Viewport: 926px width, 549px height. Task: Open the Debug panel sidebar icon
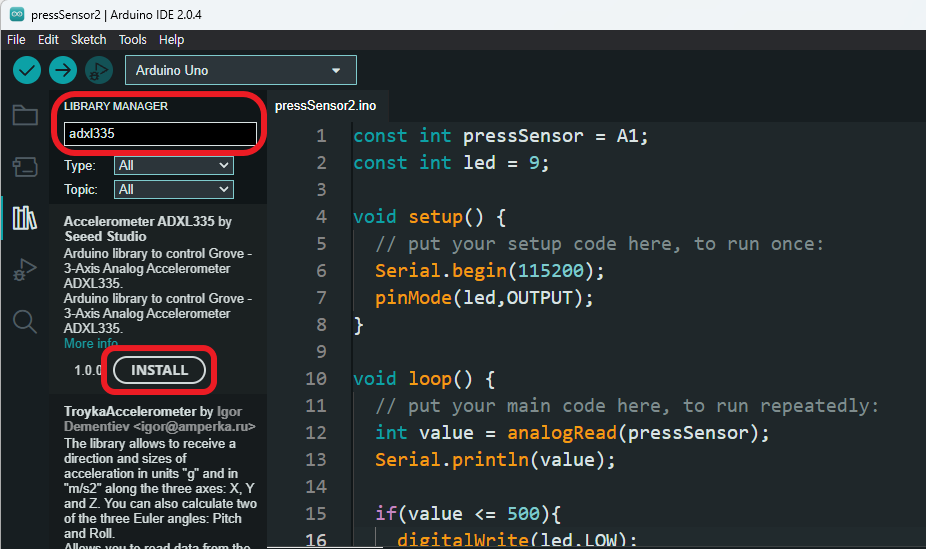25,270
